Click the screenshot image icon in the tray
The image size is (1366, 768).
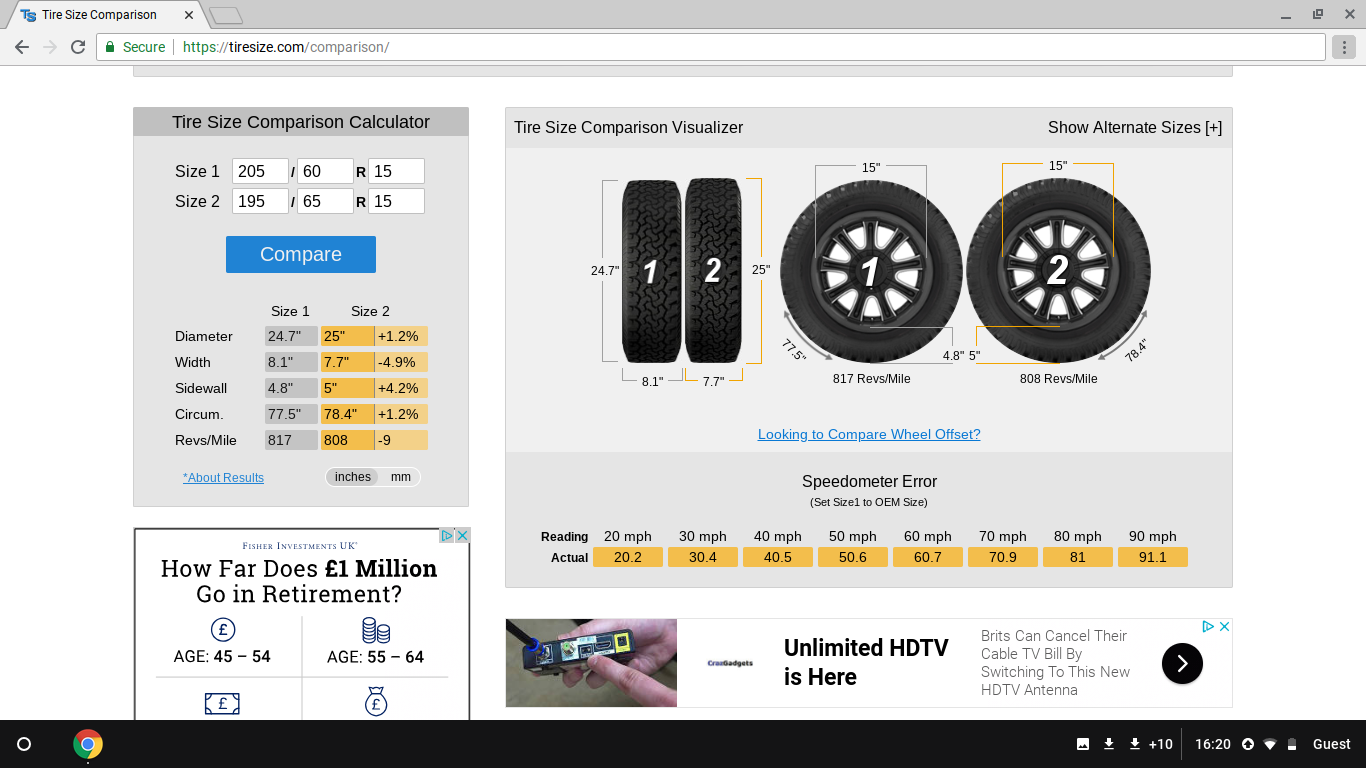pyautogui.click(x=1084, y=744)
